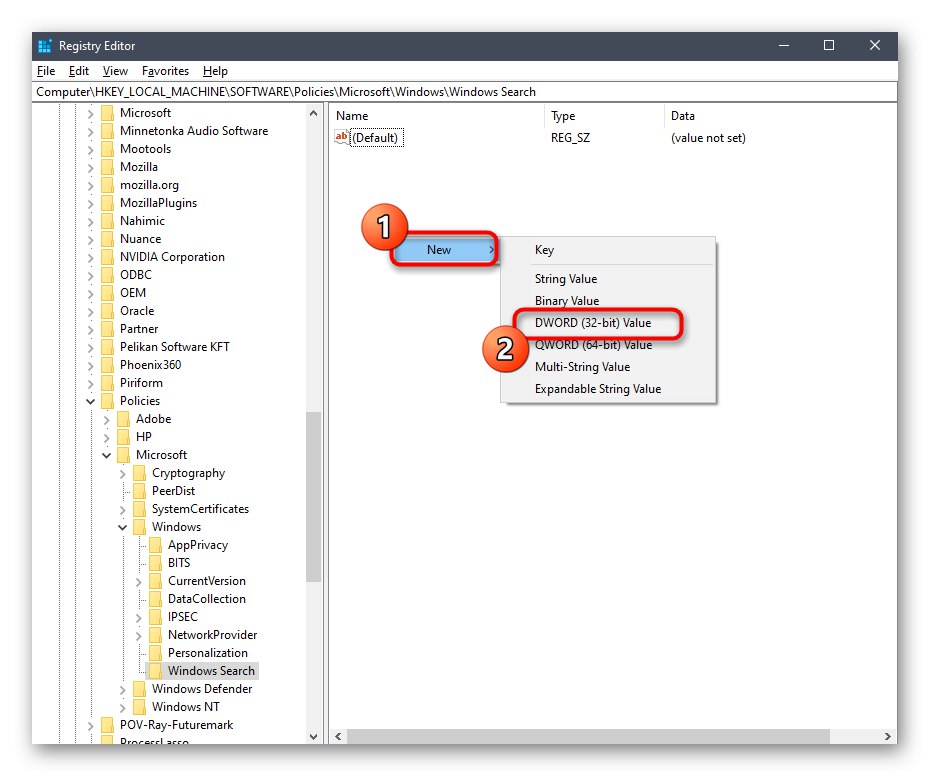Click the Registry Editor title bar icon
The width and height of the screenshot is (930, 776).
44,46
